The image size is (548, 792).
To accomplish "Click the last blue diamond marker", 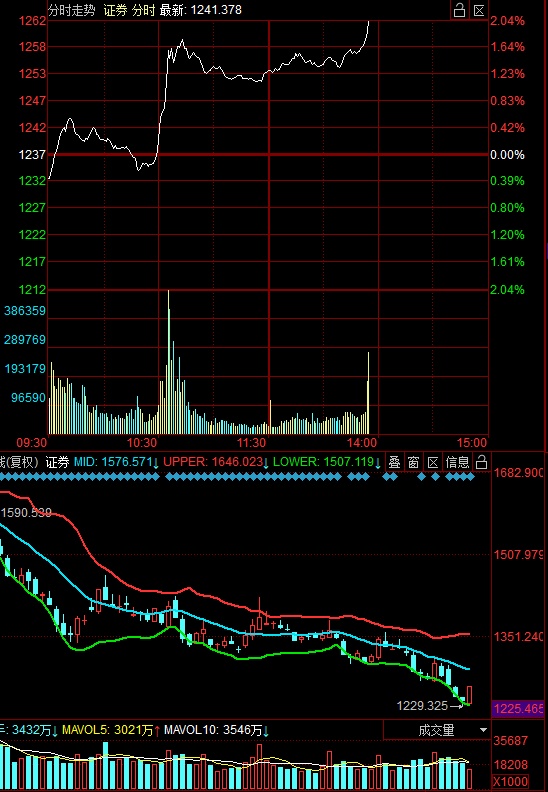I will 471,476.
